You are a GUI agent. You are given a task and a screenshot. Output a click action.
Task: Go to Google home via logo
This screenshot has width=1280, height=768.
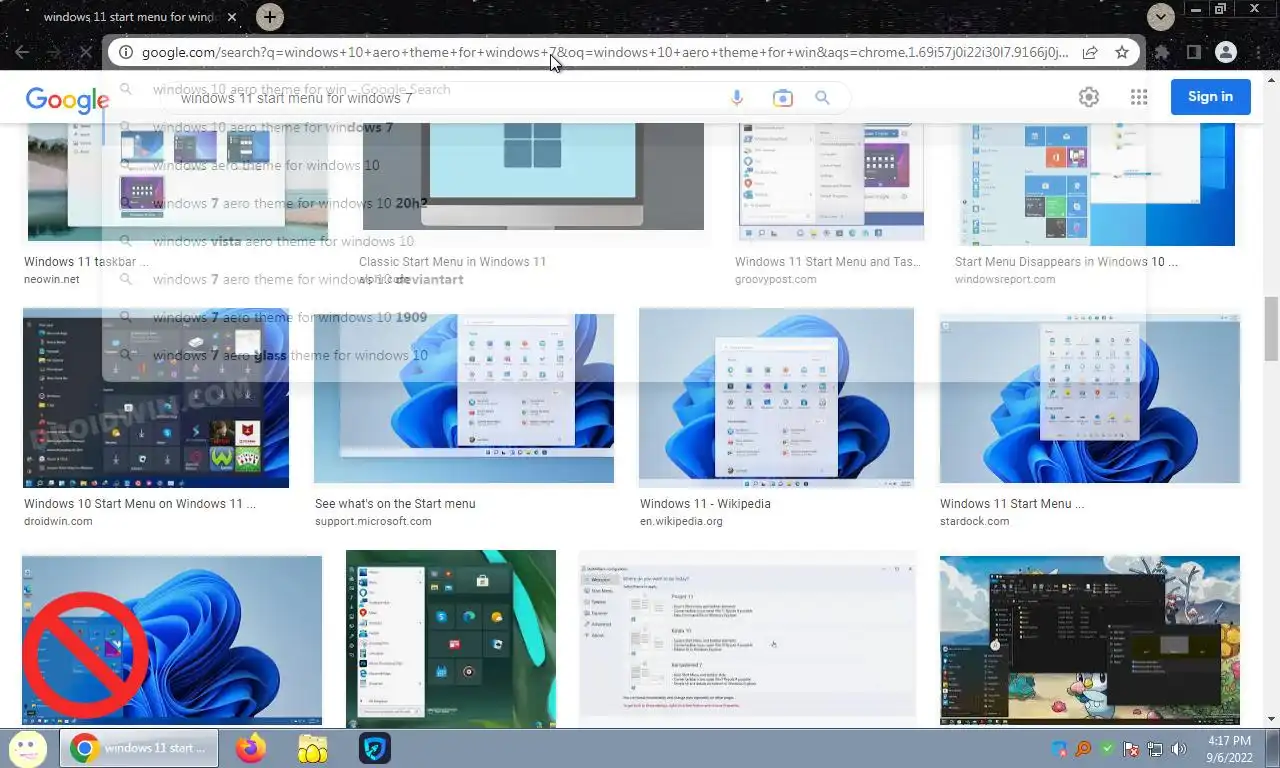point(67,98)
